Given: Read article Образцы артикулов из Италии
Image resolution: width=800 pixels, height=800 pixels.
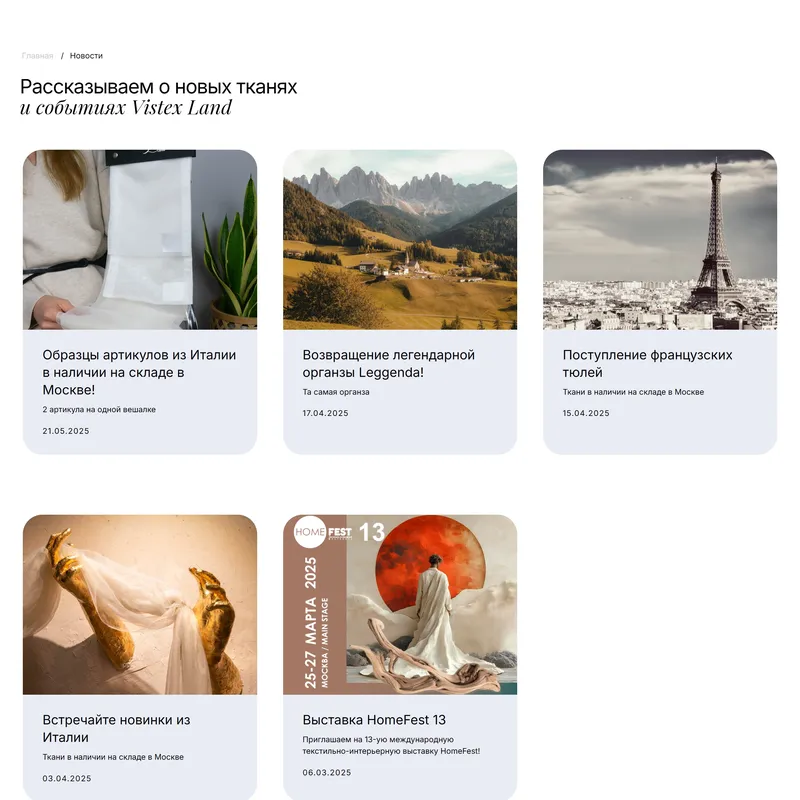Looking at the screenshot, I should pos(139,372).
